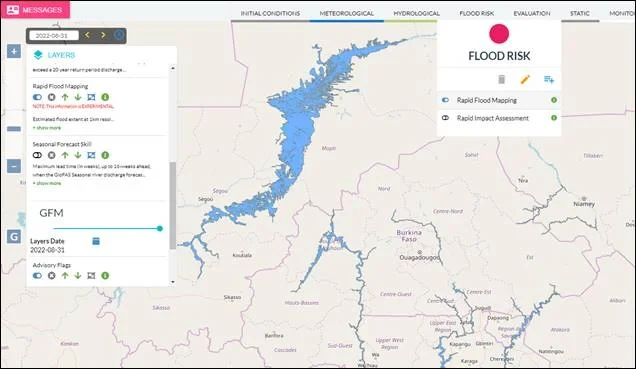Image resolution: width=636 pixels, height=369 pixels.
Task: Move Advisory Flags layer down
Action: [x=78, y=276]
